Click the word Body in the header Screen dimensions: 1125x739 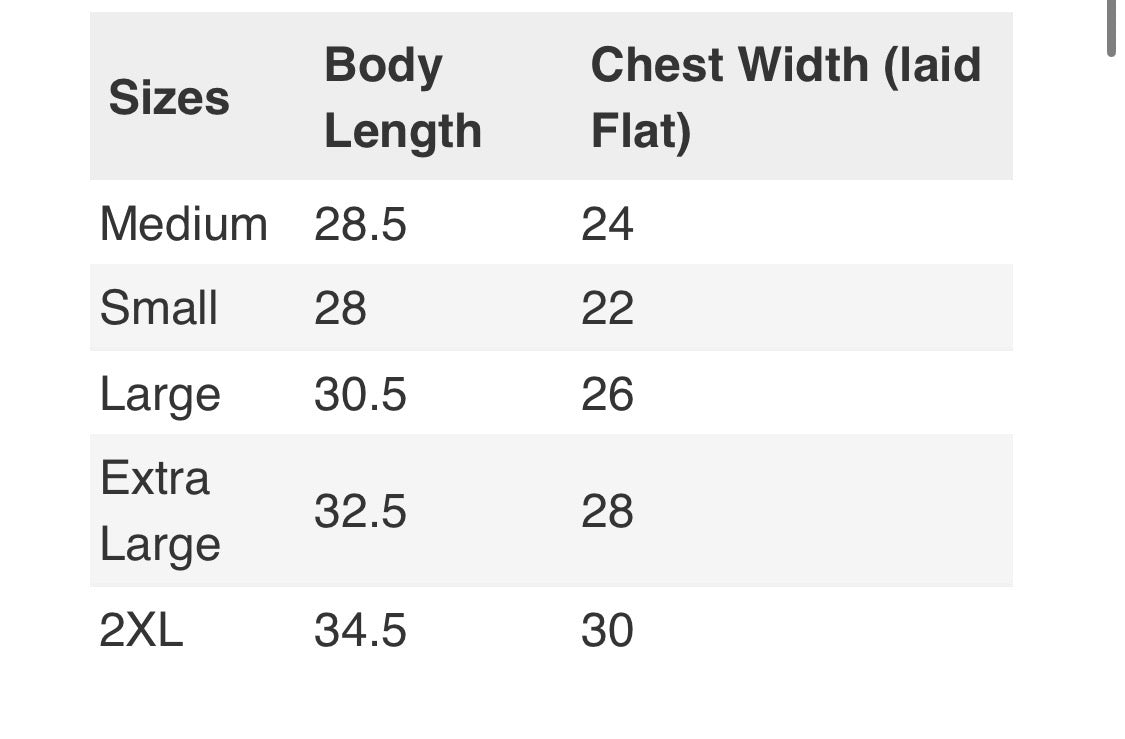pos(383,66)
